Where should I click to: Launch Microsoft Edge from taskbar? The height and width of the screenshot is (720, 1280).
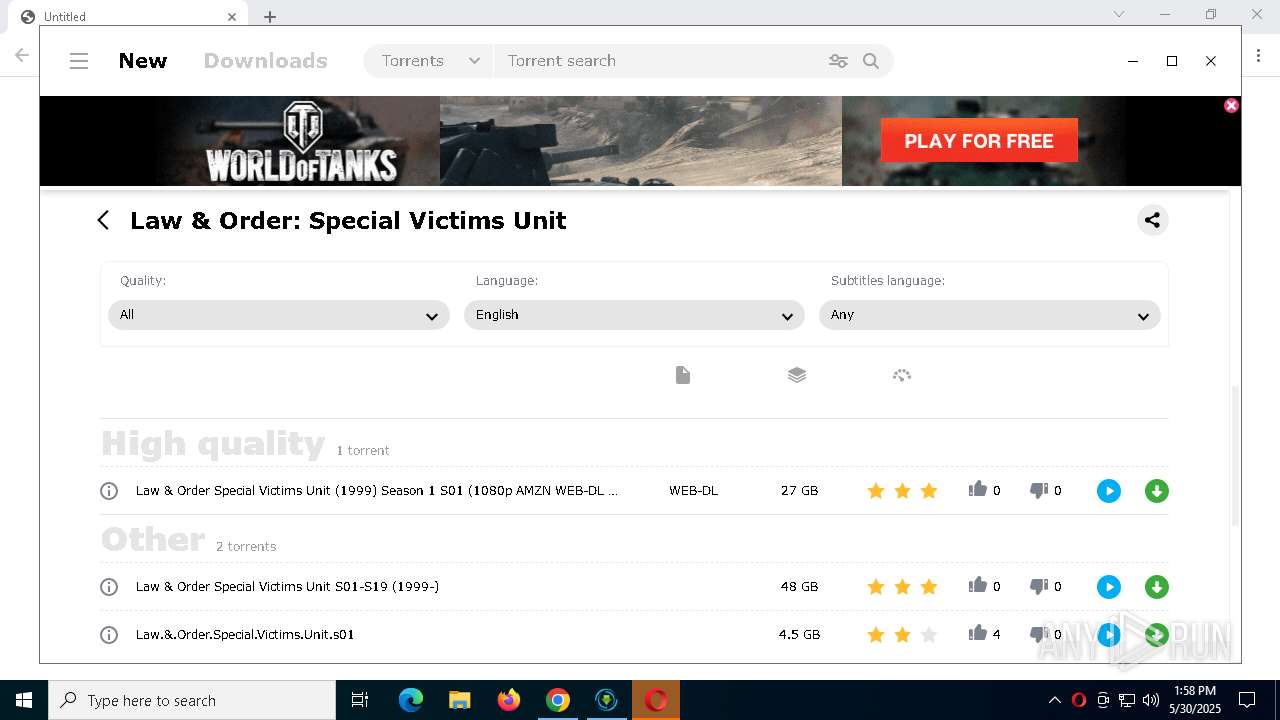point(411,700)
